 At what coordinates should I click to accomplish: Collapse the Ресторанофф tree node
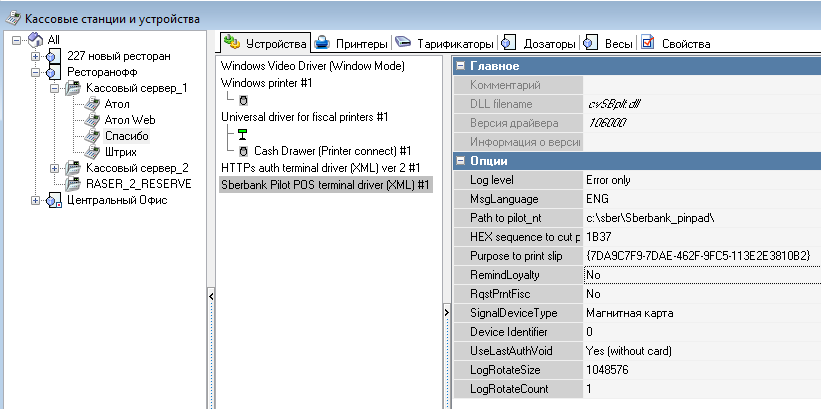tap(37, 72)
